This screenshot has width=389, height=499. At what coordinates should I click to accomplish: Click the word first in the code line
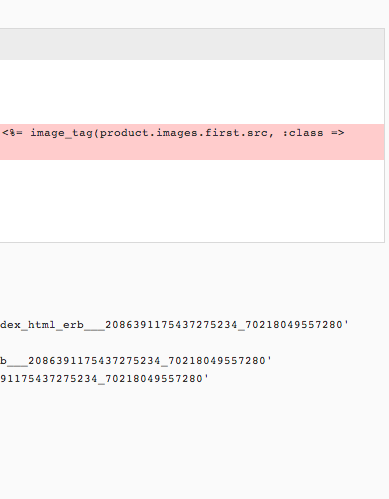pos(222,133)
